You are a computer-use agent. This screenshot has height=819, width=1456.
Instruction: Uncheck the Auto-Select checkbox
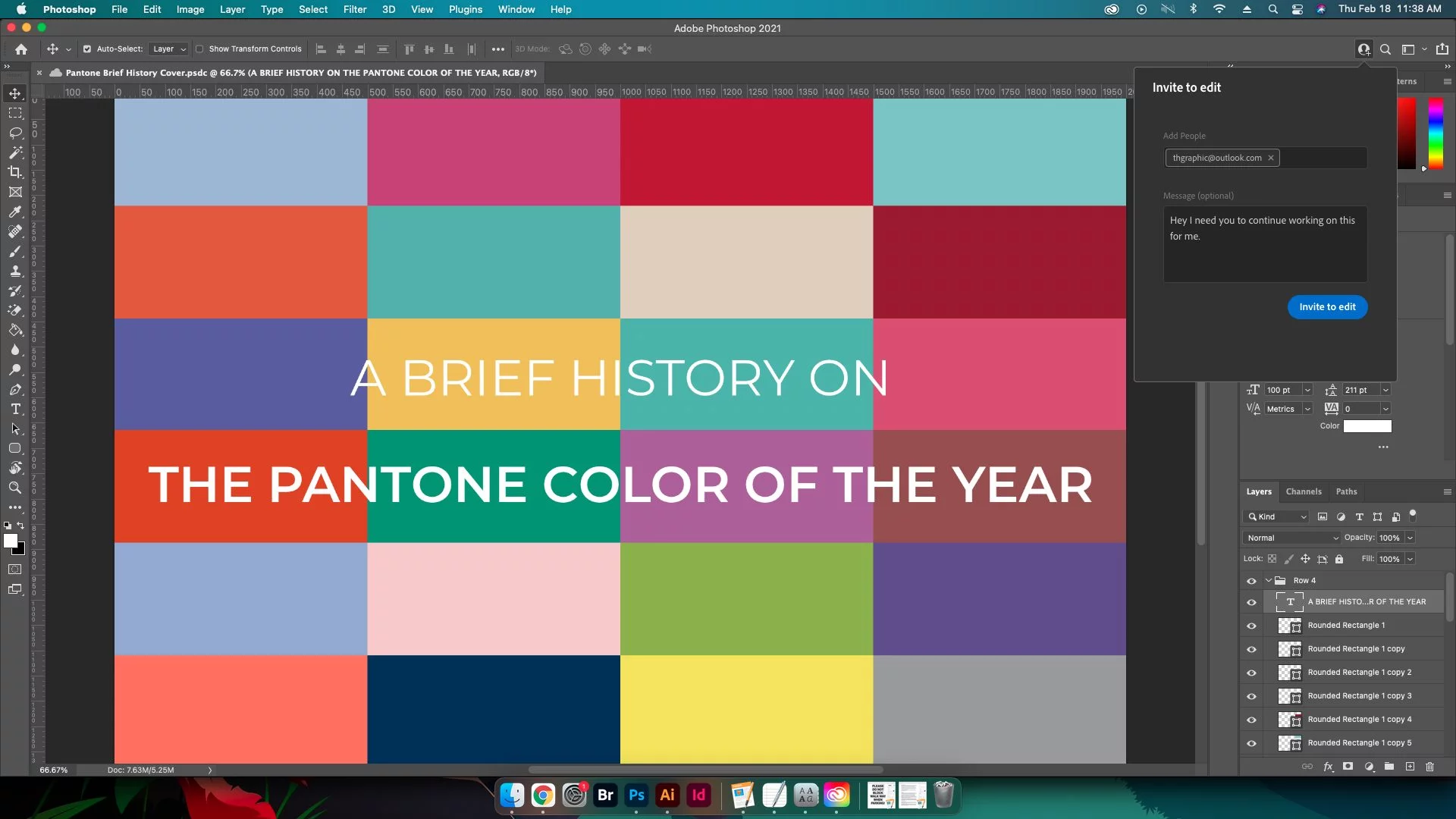87,49
